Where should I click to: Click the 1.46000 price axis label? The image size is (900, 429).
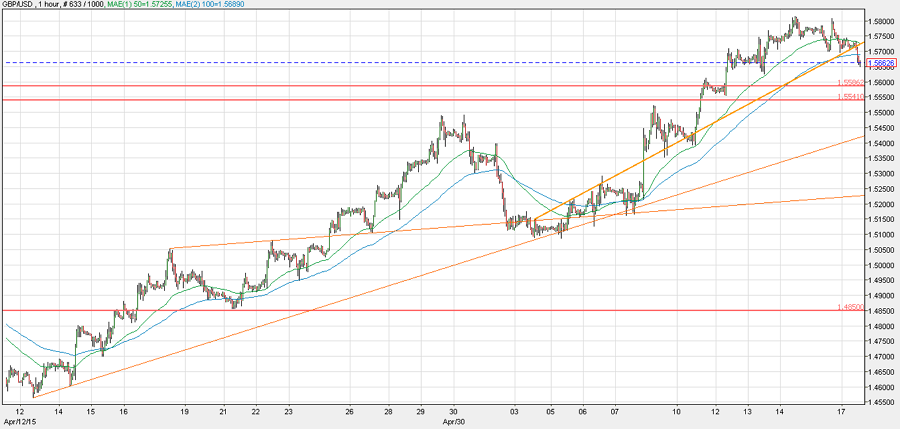(x=882, y=387)
